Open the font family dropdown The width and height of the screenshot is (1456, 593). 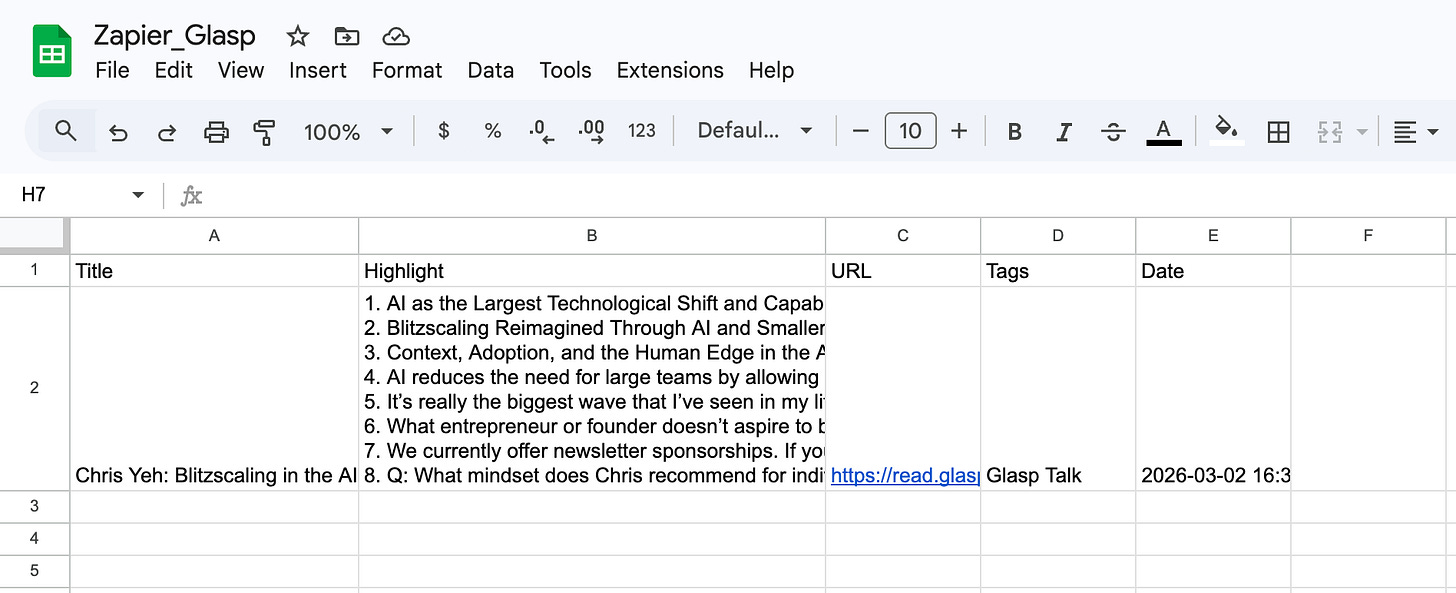[x=755, y=131]
